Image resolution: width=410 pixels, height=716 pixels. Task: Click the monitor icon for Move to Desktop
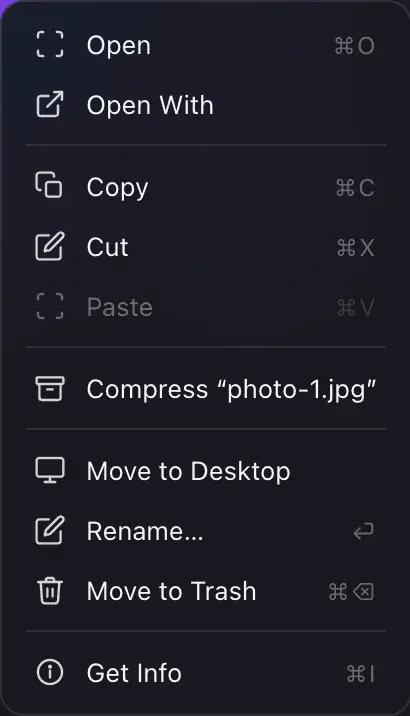tap(50, 470)
